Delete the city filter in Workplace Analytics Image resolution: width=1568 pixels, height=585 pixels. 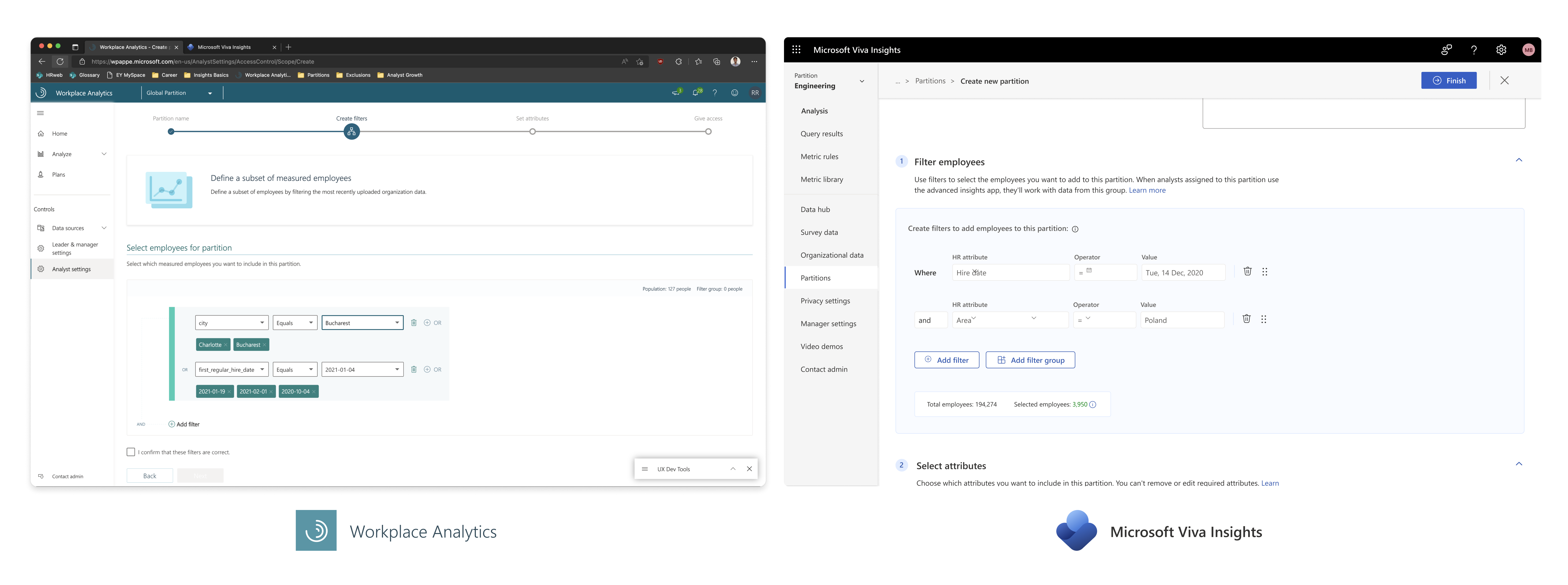pyautogui.click(x=414, y=323)
